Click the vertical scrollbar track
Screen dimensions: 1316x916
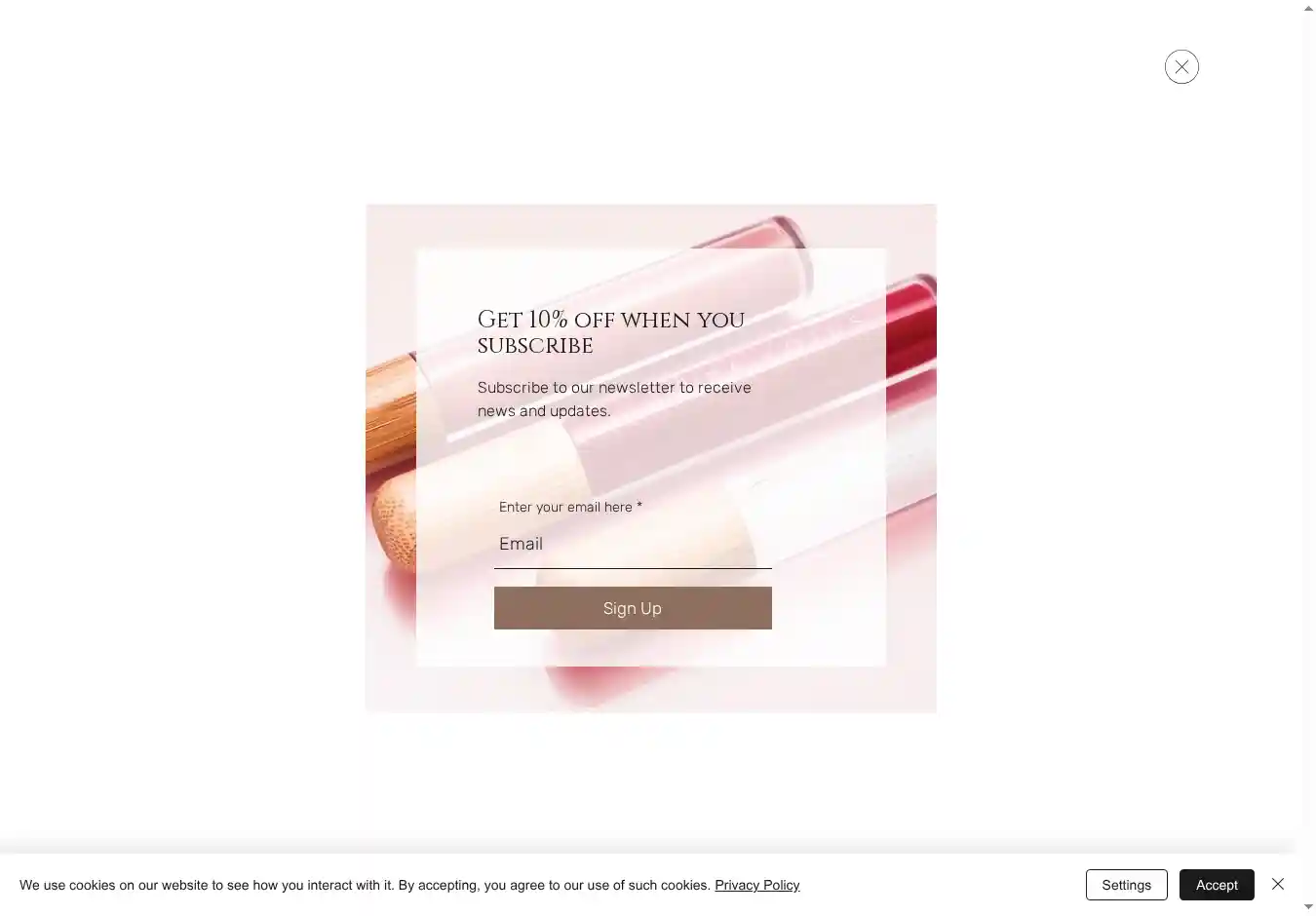1308,458
